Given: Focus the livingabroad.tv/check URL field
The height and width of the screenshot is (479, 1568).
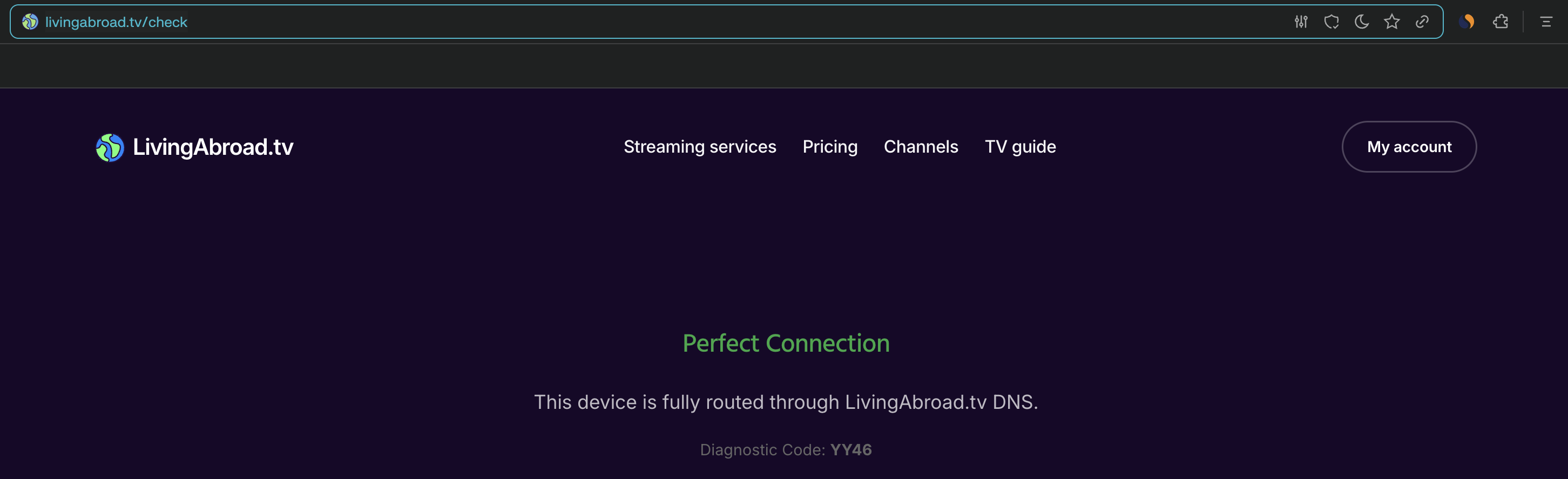Looking at the screenshot, I should point(116,22).
